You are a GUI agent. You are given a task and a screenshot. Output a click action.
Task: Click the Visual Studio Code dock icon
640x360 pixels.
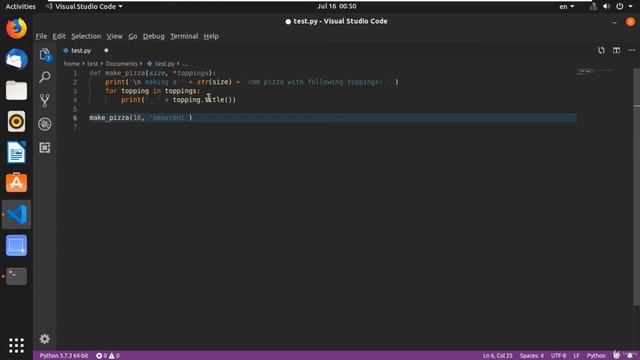[x=16, y=214]
